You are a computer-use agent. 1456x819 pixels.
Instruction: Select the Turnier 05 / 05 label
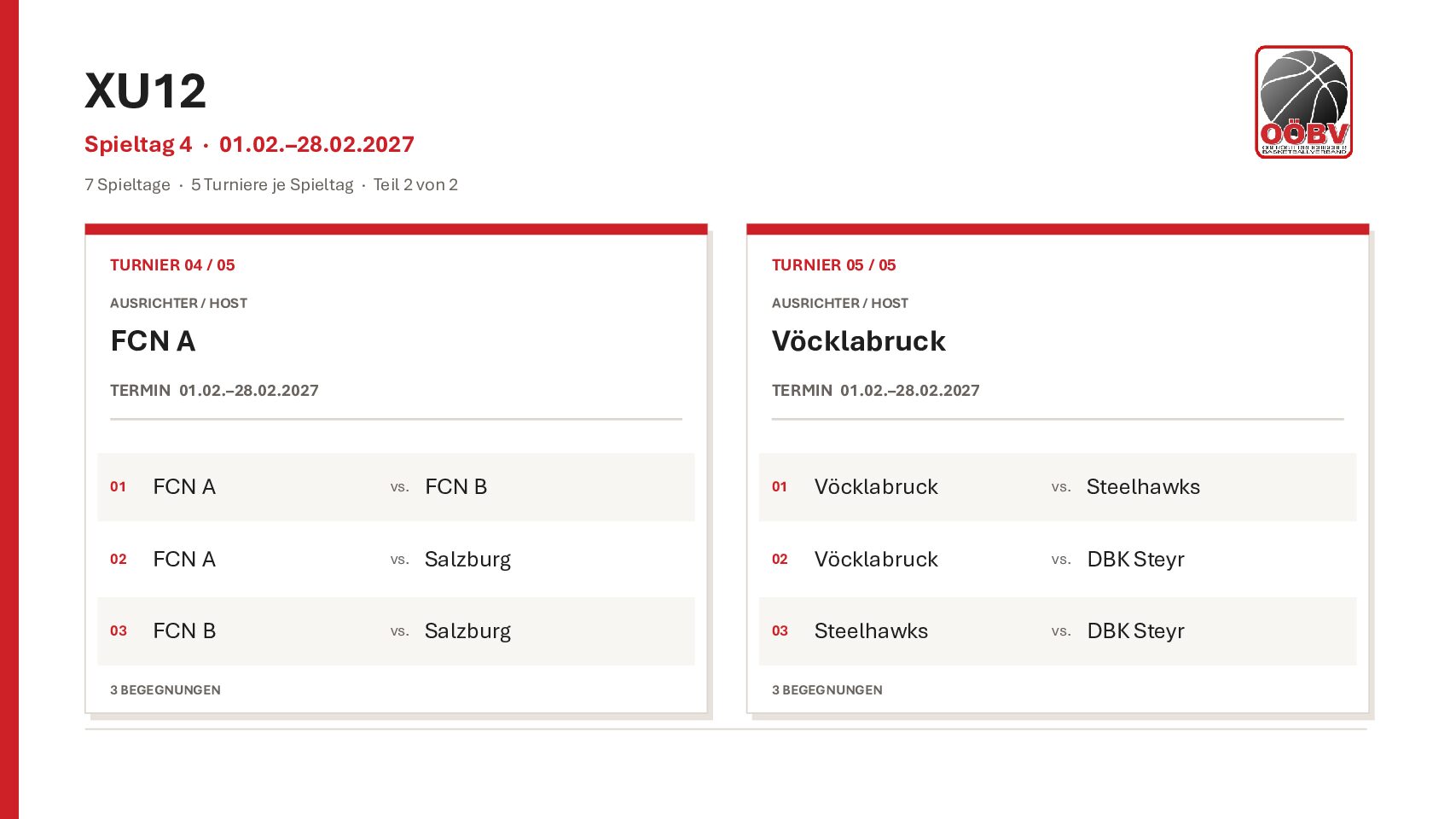(833, 265)
